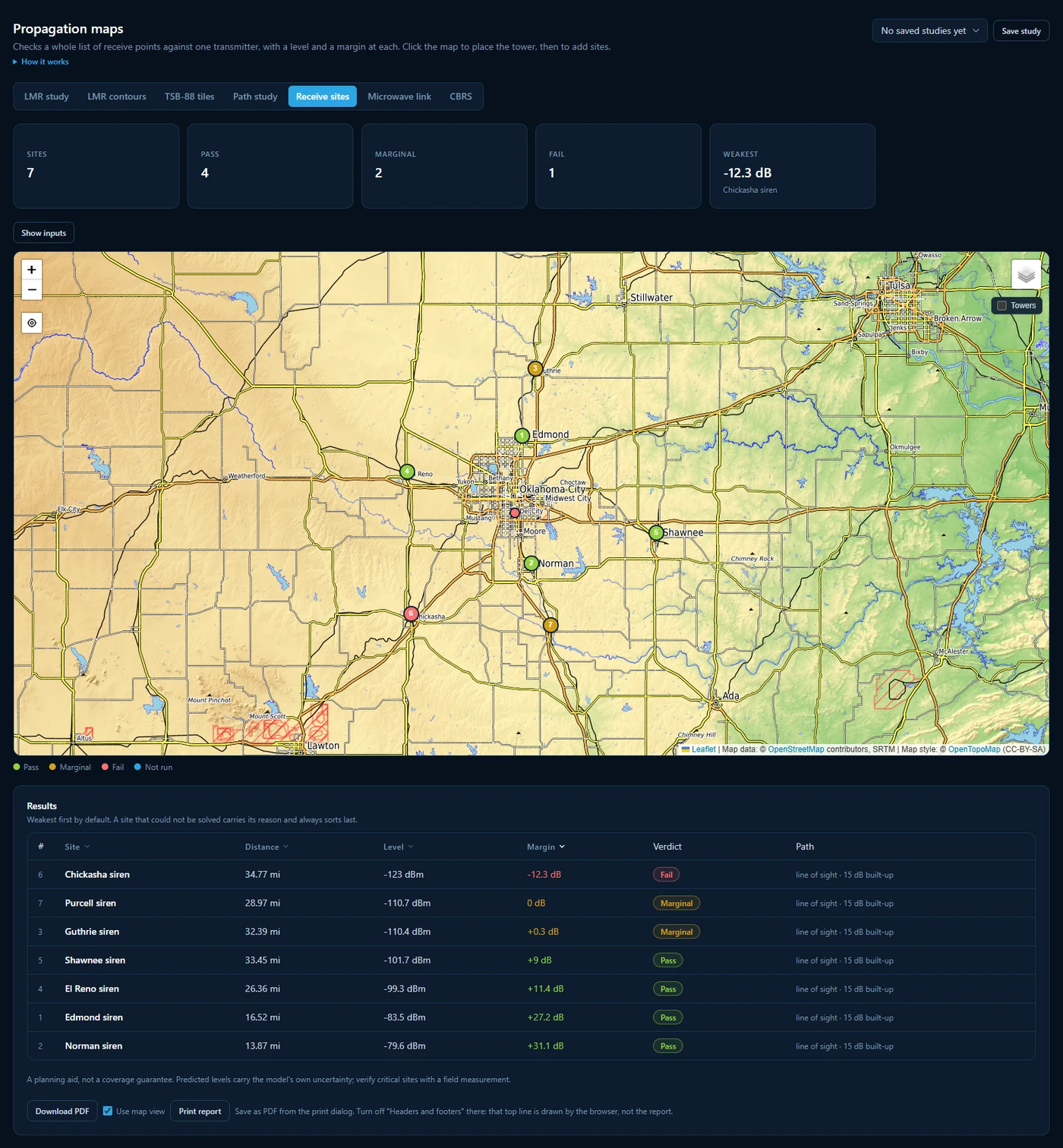
Task: Open the OpenStreetMap attribution link
Action: (796, 749)
